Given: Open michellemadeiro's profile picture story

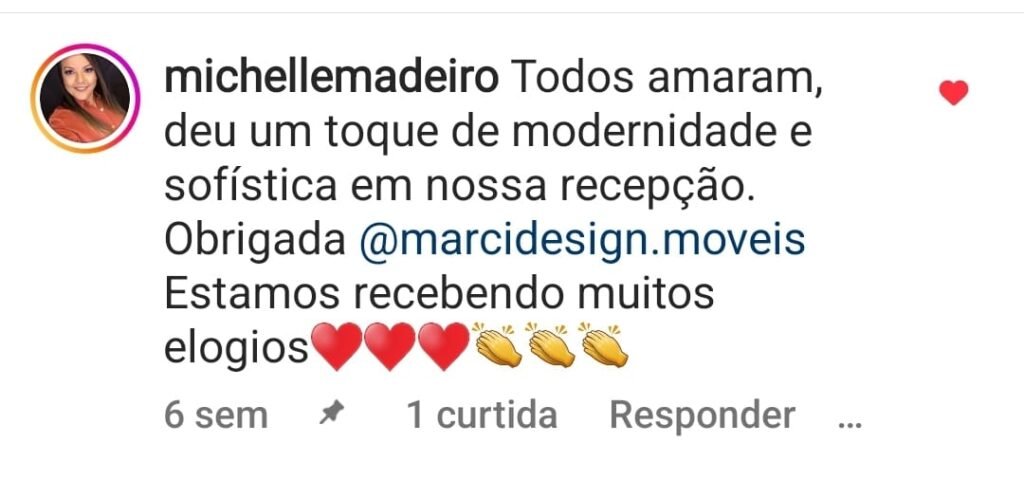Looking at the screenshot, I should tap(85, 98).
